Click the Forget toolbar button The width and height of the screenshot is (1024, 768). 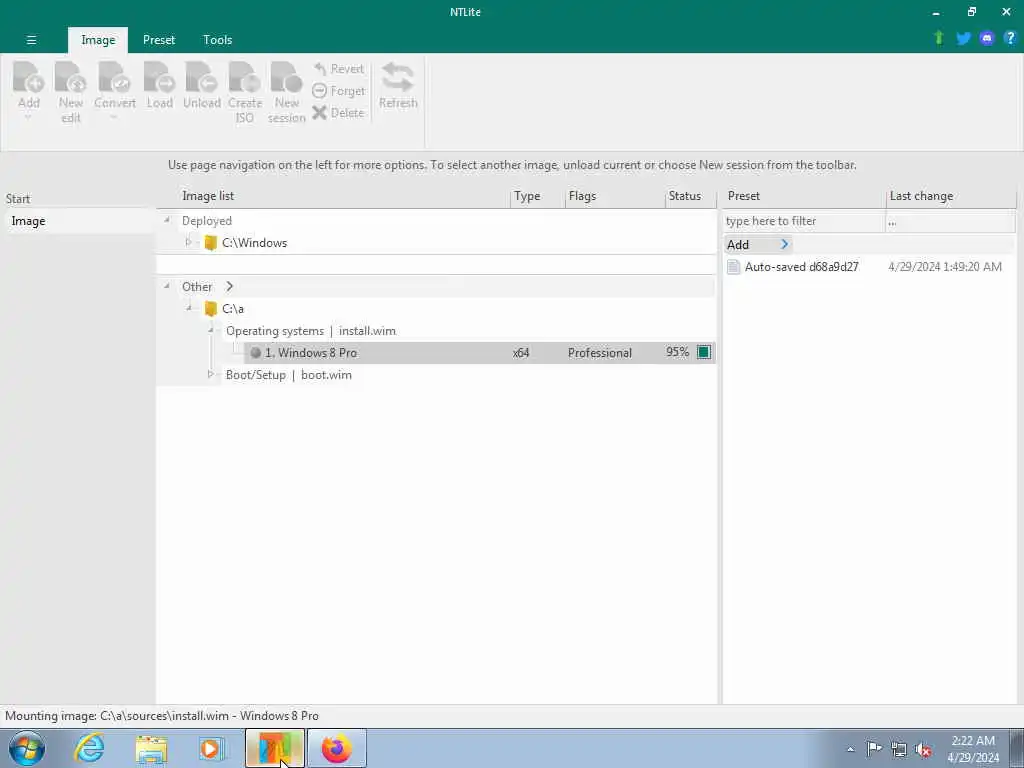click(x=339, y=91)
